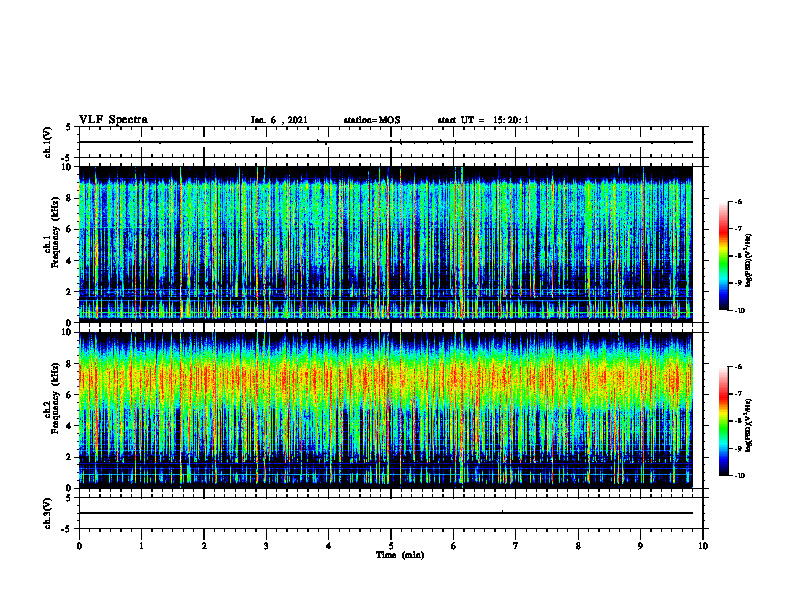792x612 pixels.
Task: Click time axis tick label "10"
Action: pyautogui.click(x=703, y=546)
